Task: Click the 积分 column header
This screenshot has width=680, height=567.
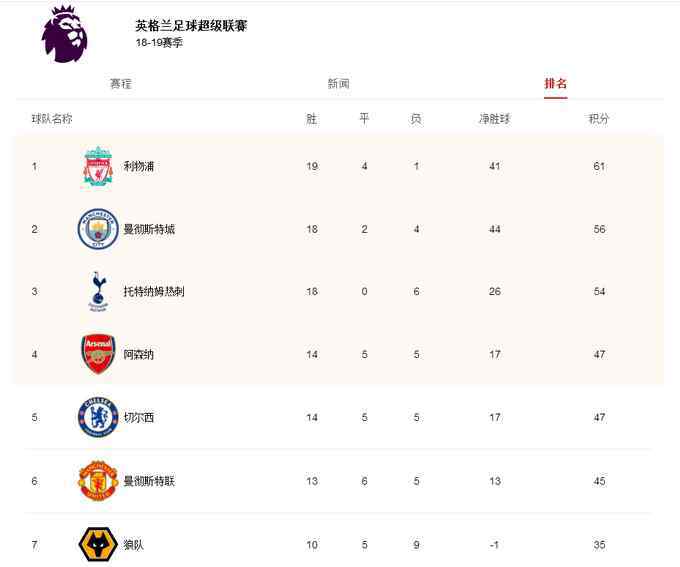Action: (x=599, y=118)
